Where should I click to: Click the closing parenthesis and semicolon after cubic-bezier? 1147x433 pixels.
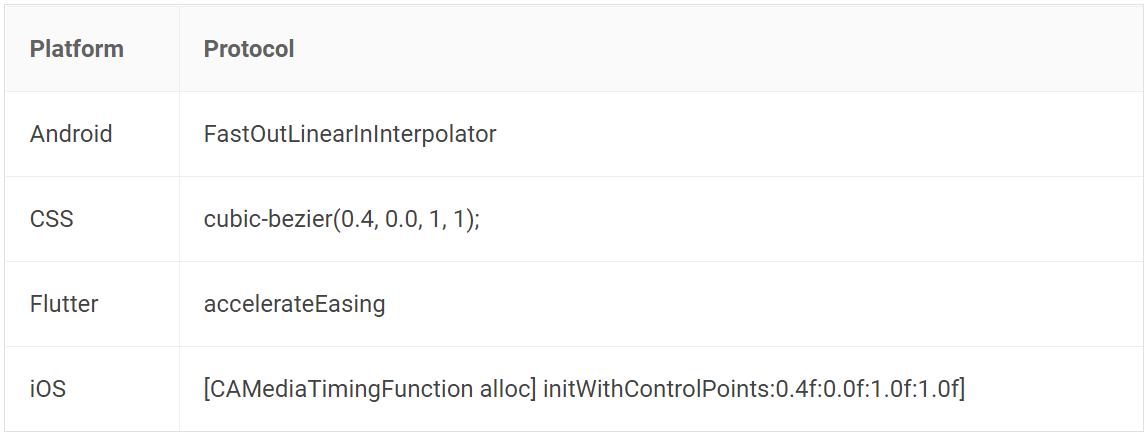[x=473, y=219]
